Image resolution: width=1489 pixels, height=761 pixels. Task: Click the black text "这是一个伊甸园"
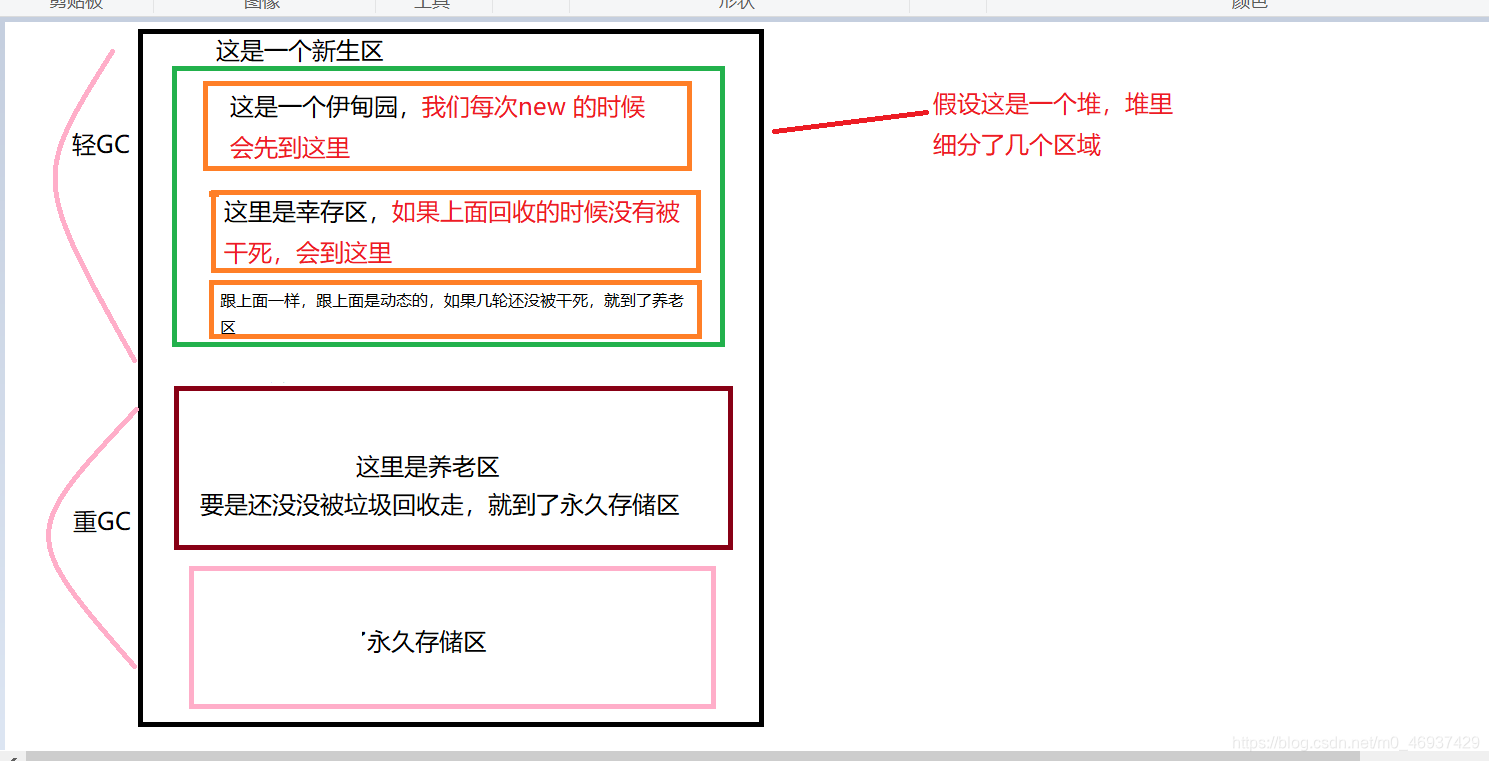pos(314,107)
